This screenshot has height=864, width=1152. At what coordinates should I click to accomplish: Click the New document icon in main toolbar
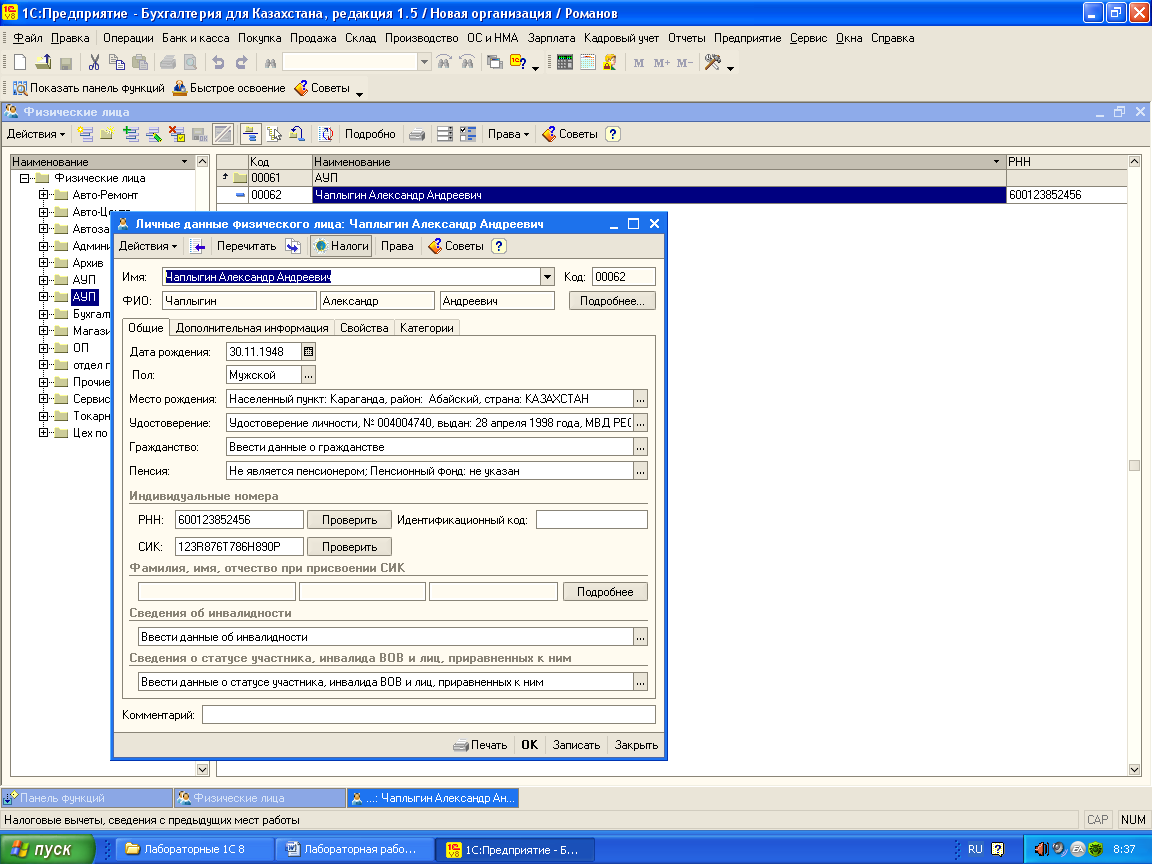pyautogui.click(x=20, y=62)
